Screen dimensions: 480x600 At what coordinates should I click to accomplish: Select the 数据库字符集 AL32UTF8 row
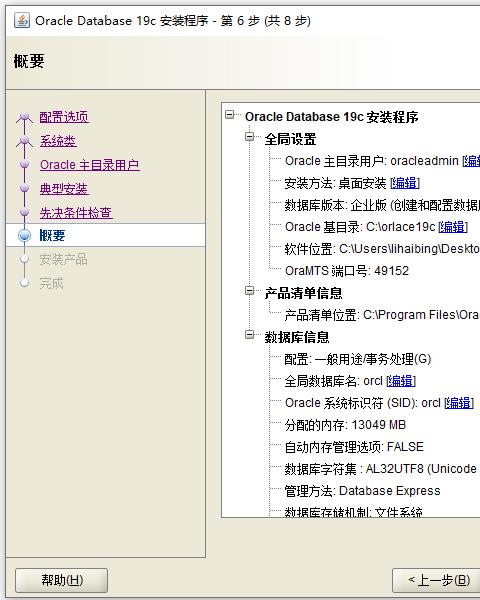pos(381,469)
